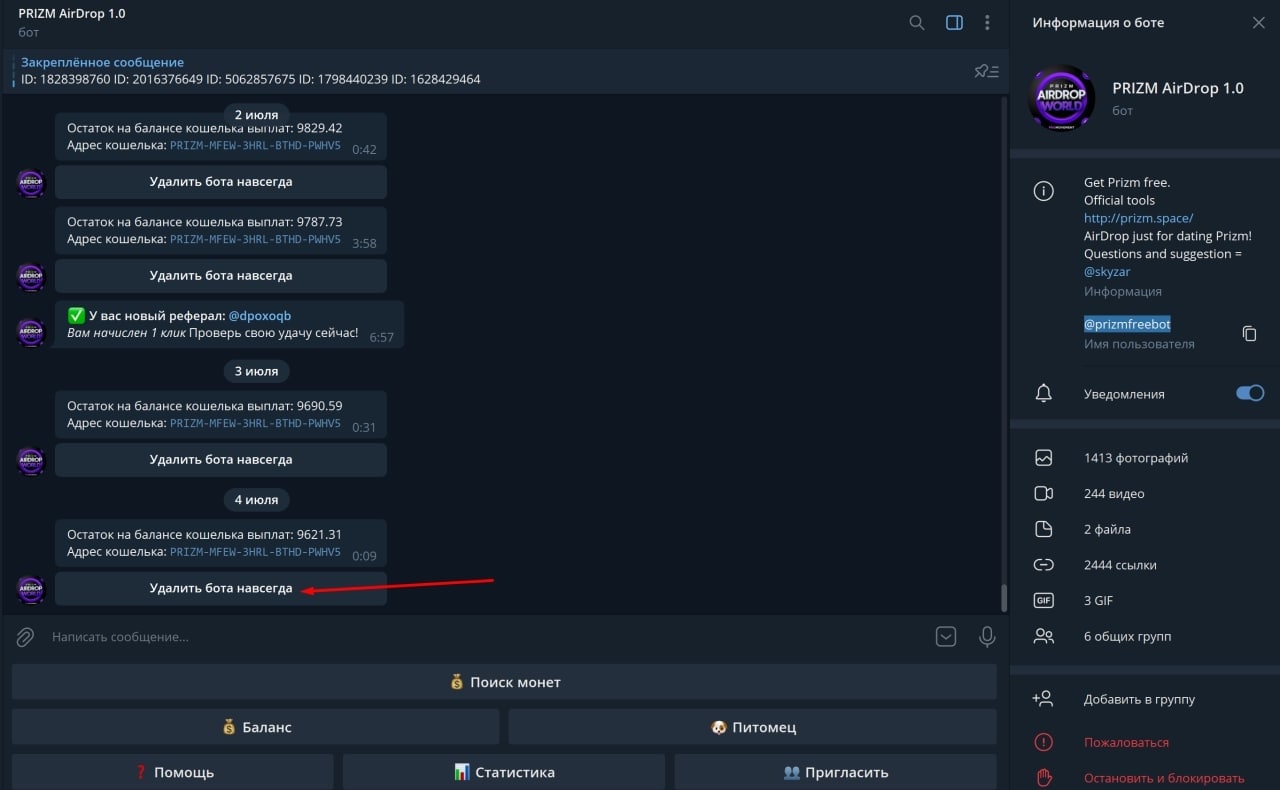
Task: Click the red hand block icon
Action: tap(1044, 778)
